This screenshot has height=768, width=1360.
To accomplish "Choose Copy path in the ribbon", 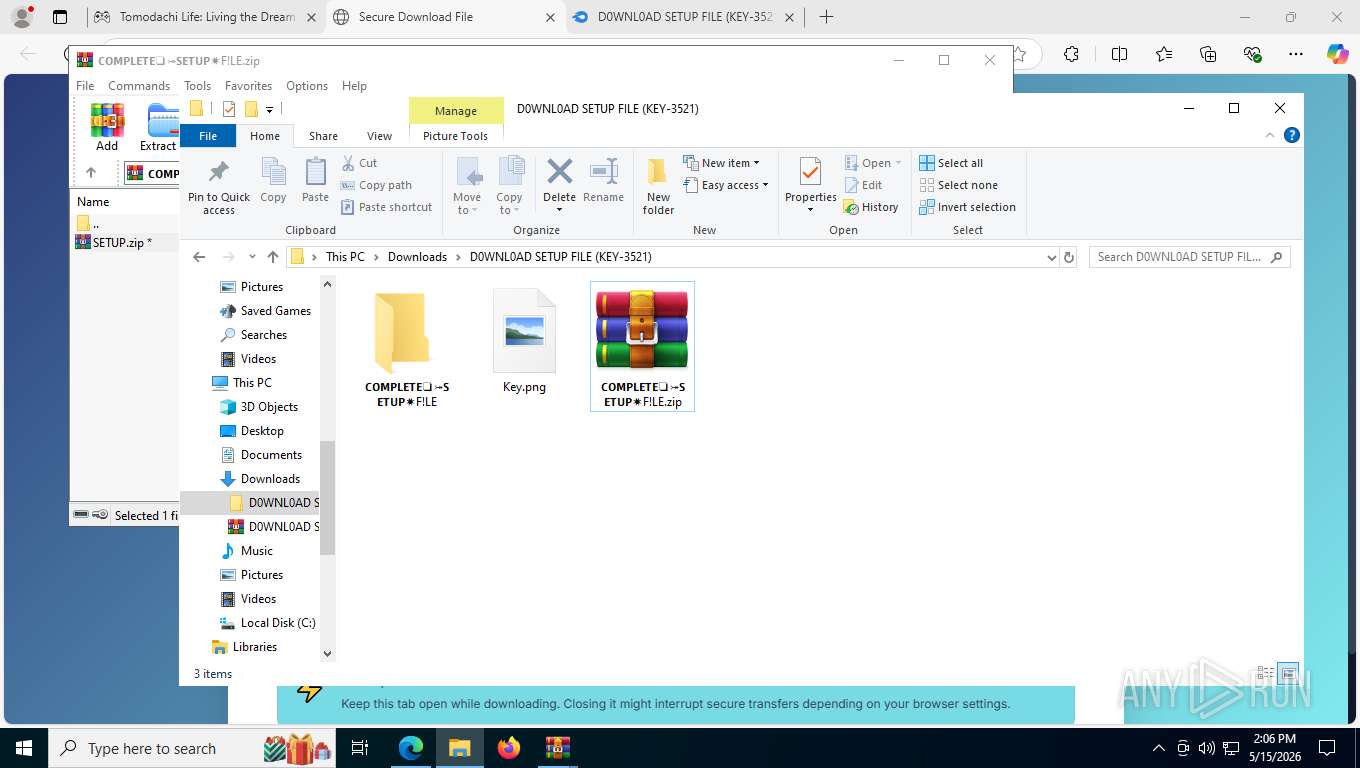I will pos(376,185).
